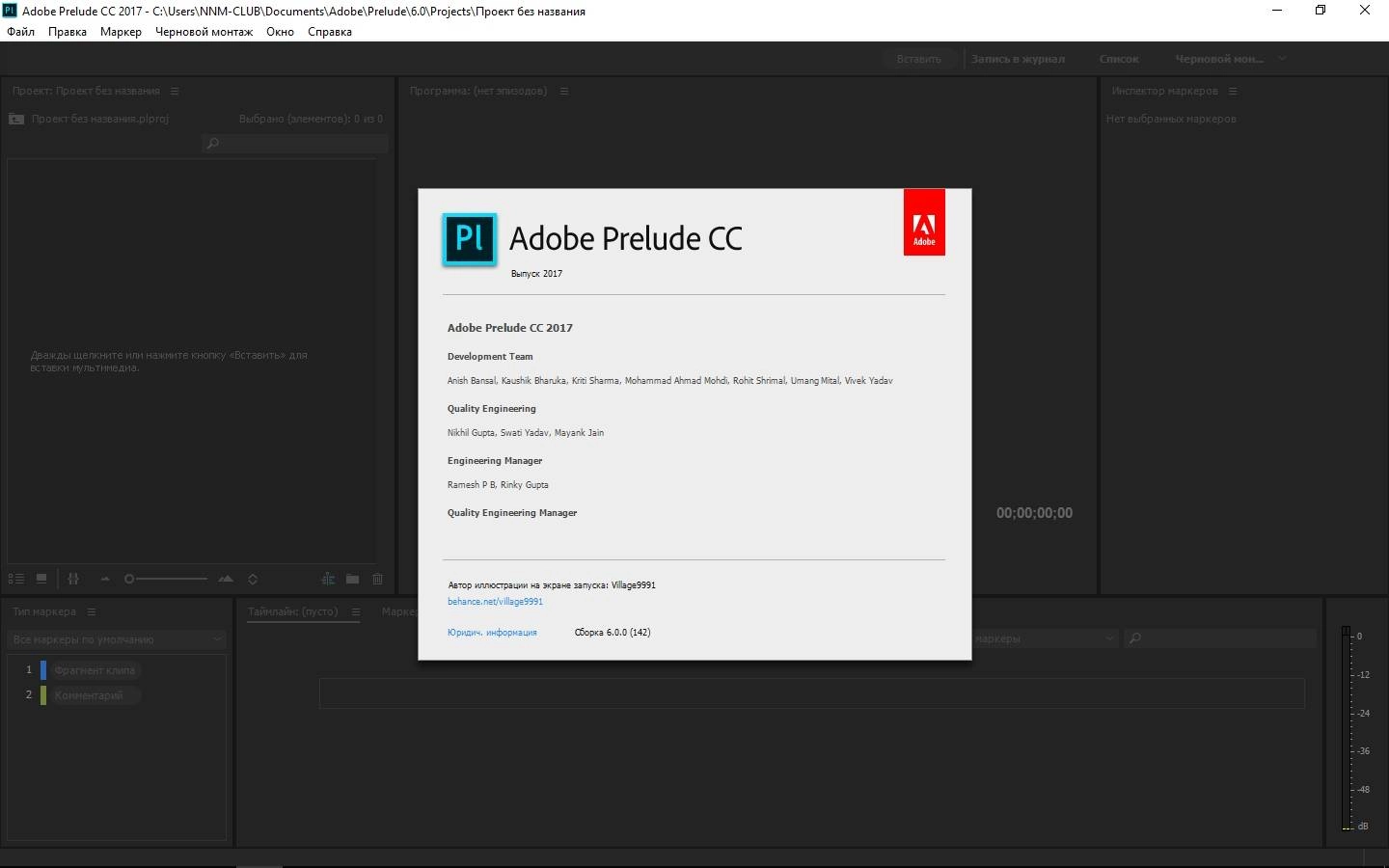
Task: Click the Quality Engineering Manager heading
Action: click(512, 513)
